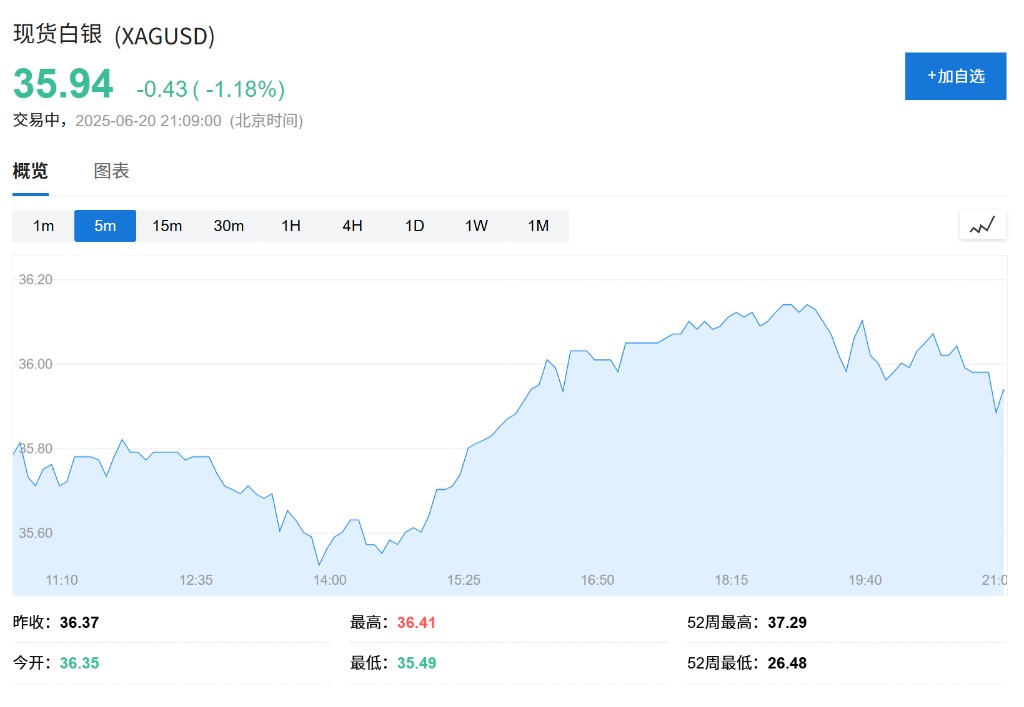Click the 14:00 time axis label

[x=330, y=580]
